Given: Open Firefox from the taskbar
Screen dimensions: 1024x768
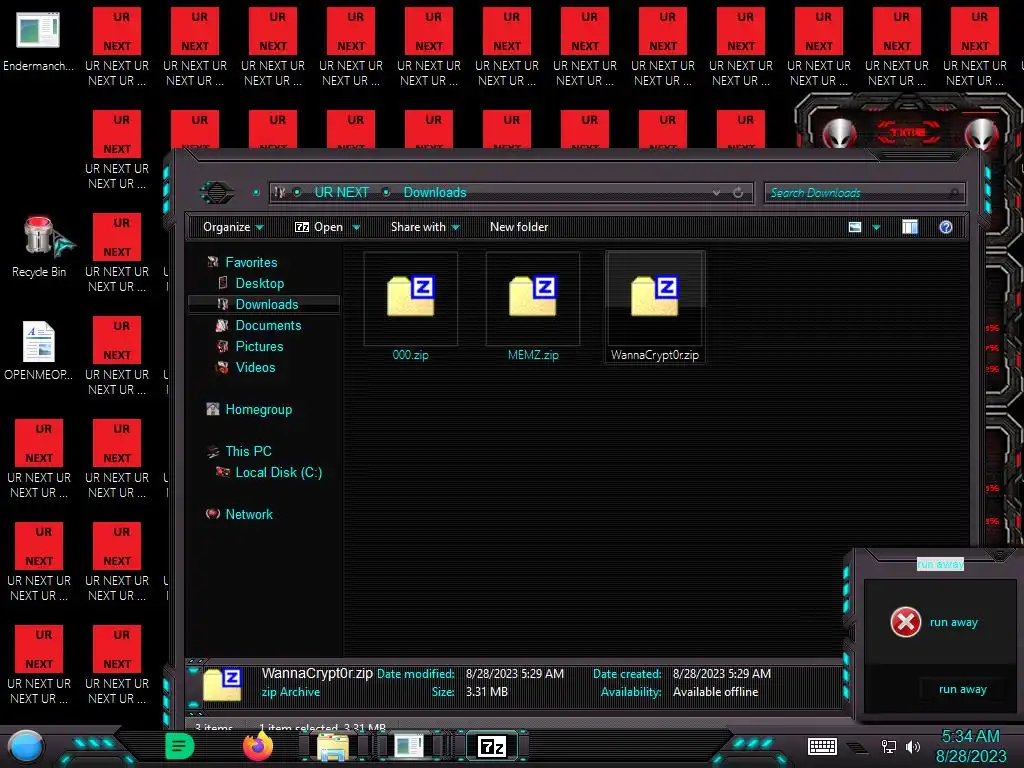Looking at the screenshot, I should (x=258, y=746).
